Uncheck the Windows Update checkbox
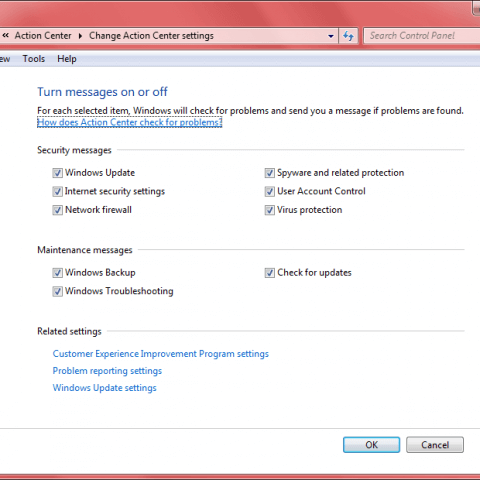The image size is (480, 480). coord(58,173)
